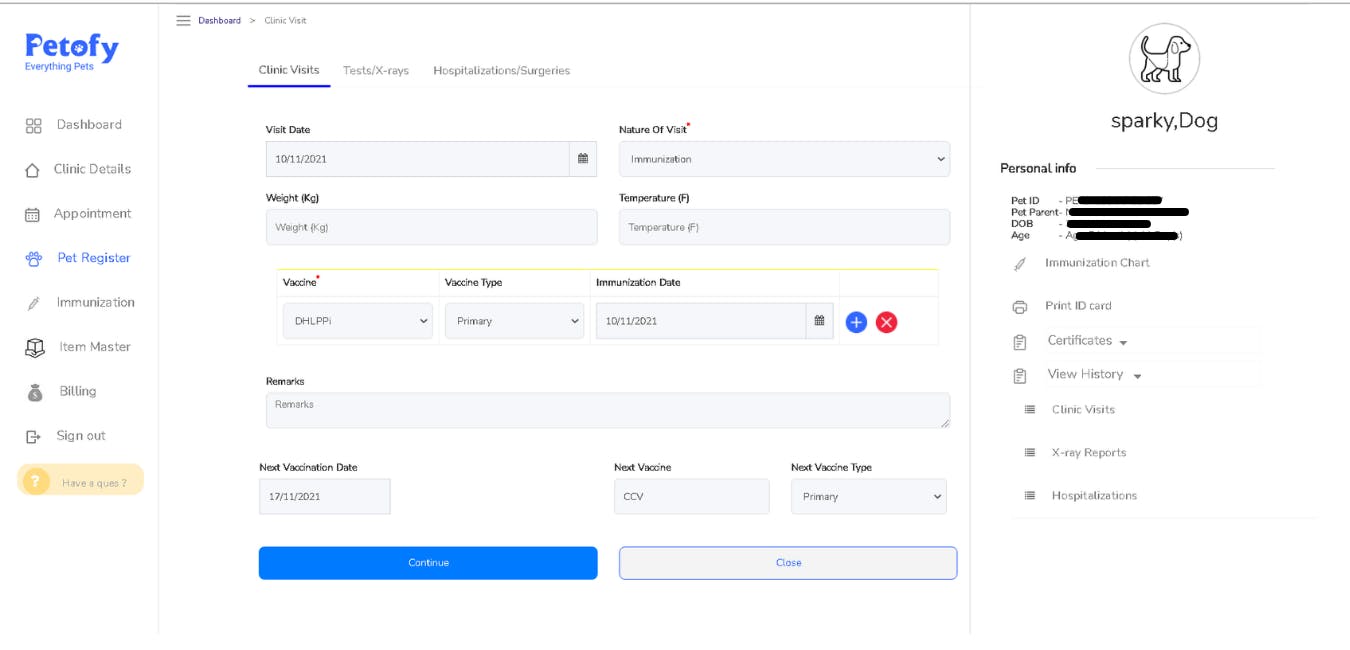Select Pet Register in the sidebar

click(x=92, y=257)
